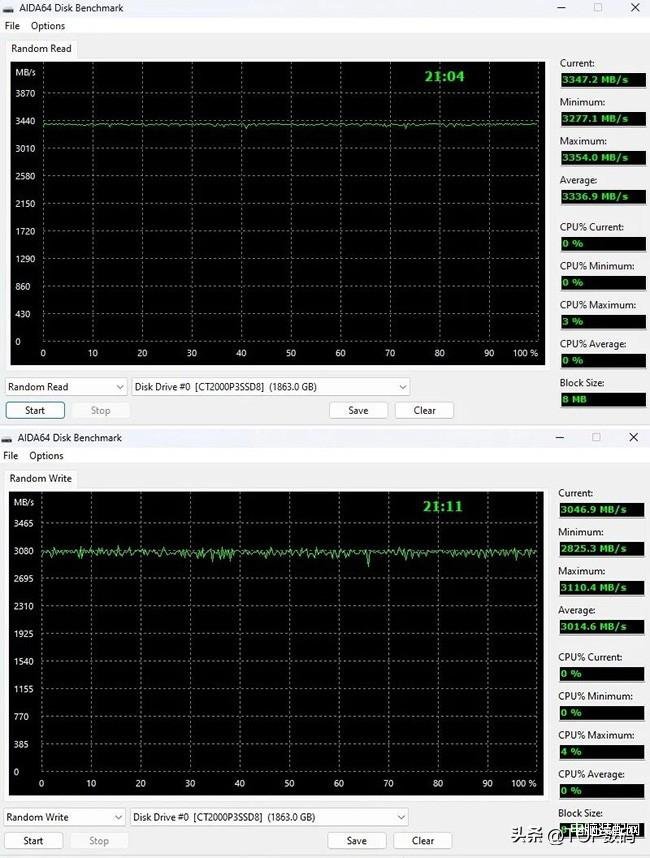Open File menu in the Random Write window
The width and height of the screenshot is (650, 858).
[x=12, y=456]
